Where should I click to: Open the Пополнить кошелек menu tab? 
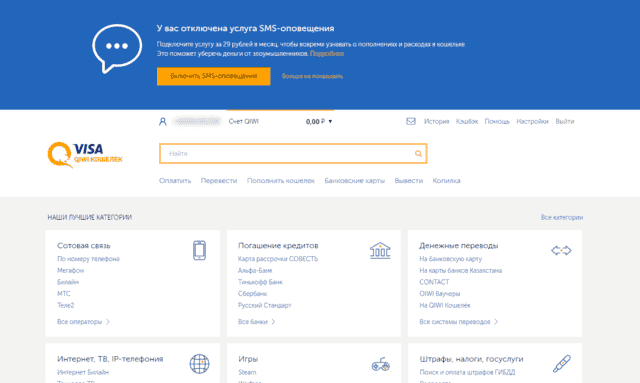tap(281, 180)
